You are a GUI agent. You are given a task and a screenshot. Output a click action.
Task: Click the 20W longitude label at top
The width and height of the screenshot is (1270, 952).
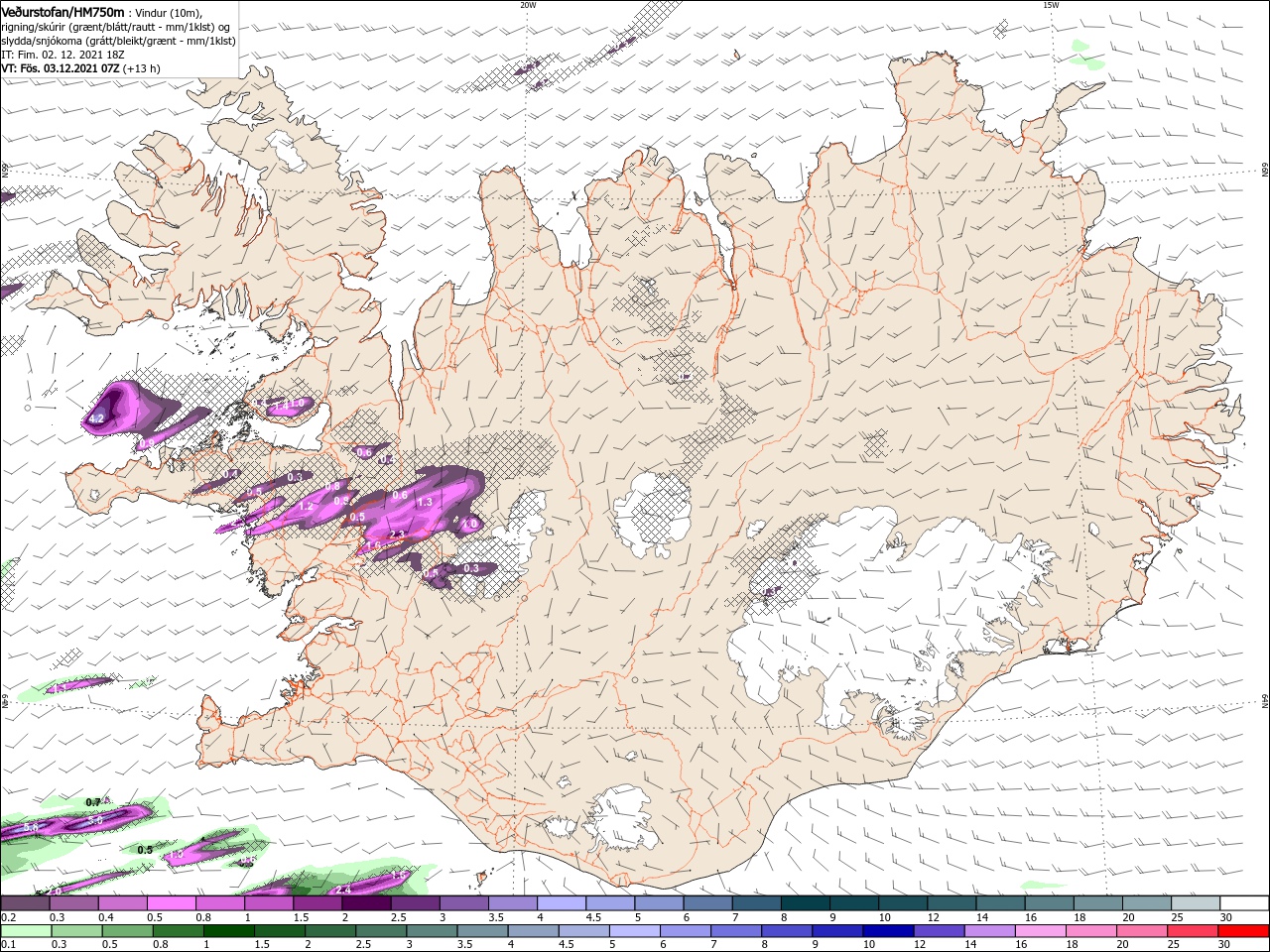tap(528, 5)
